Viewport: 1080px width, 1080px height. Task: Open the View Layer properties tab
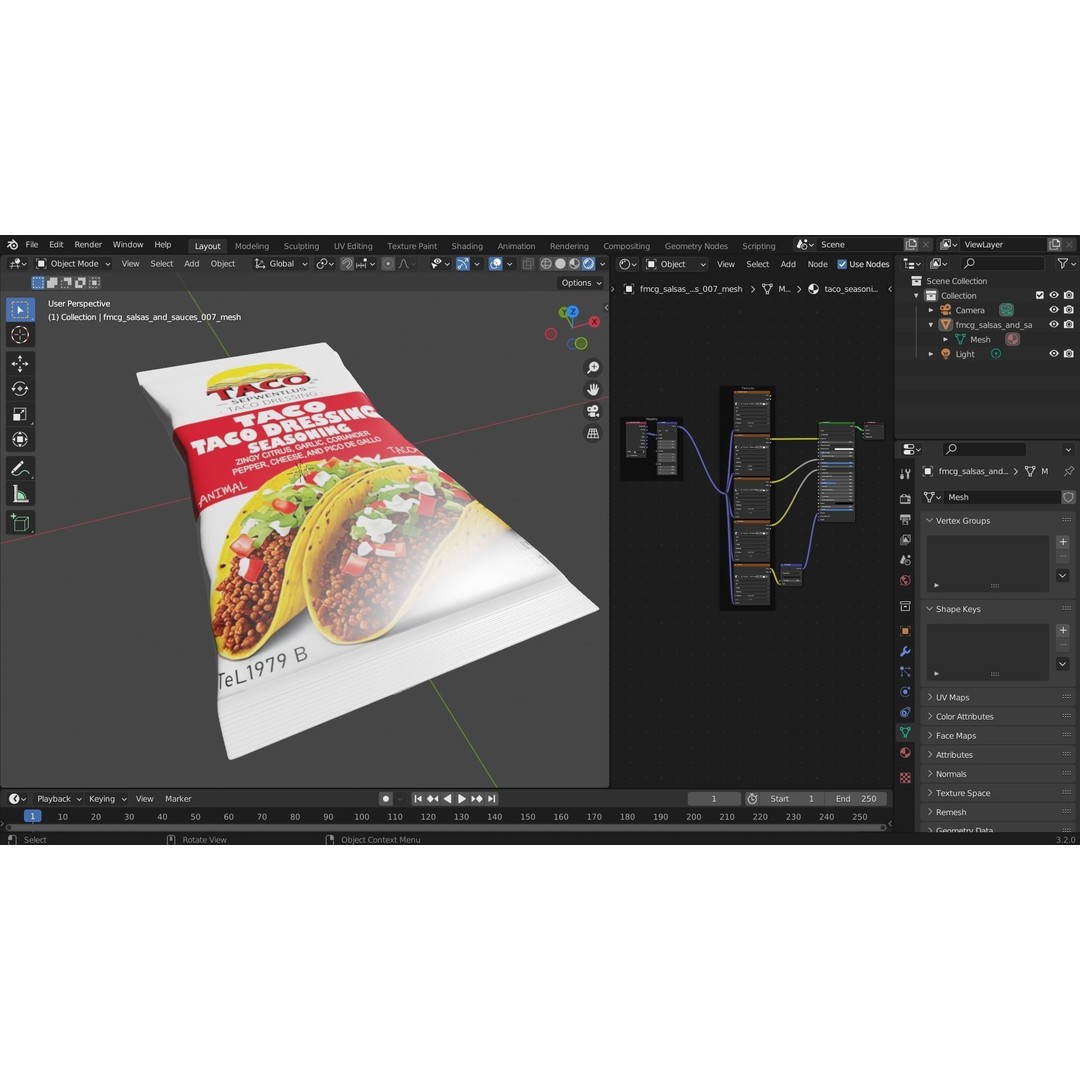pyautogui.click(x=905, y=539)
